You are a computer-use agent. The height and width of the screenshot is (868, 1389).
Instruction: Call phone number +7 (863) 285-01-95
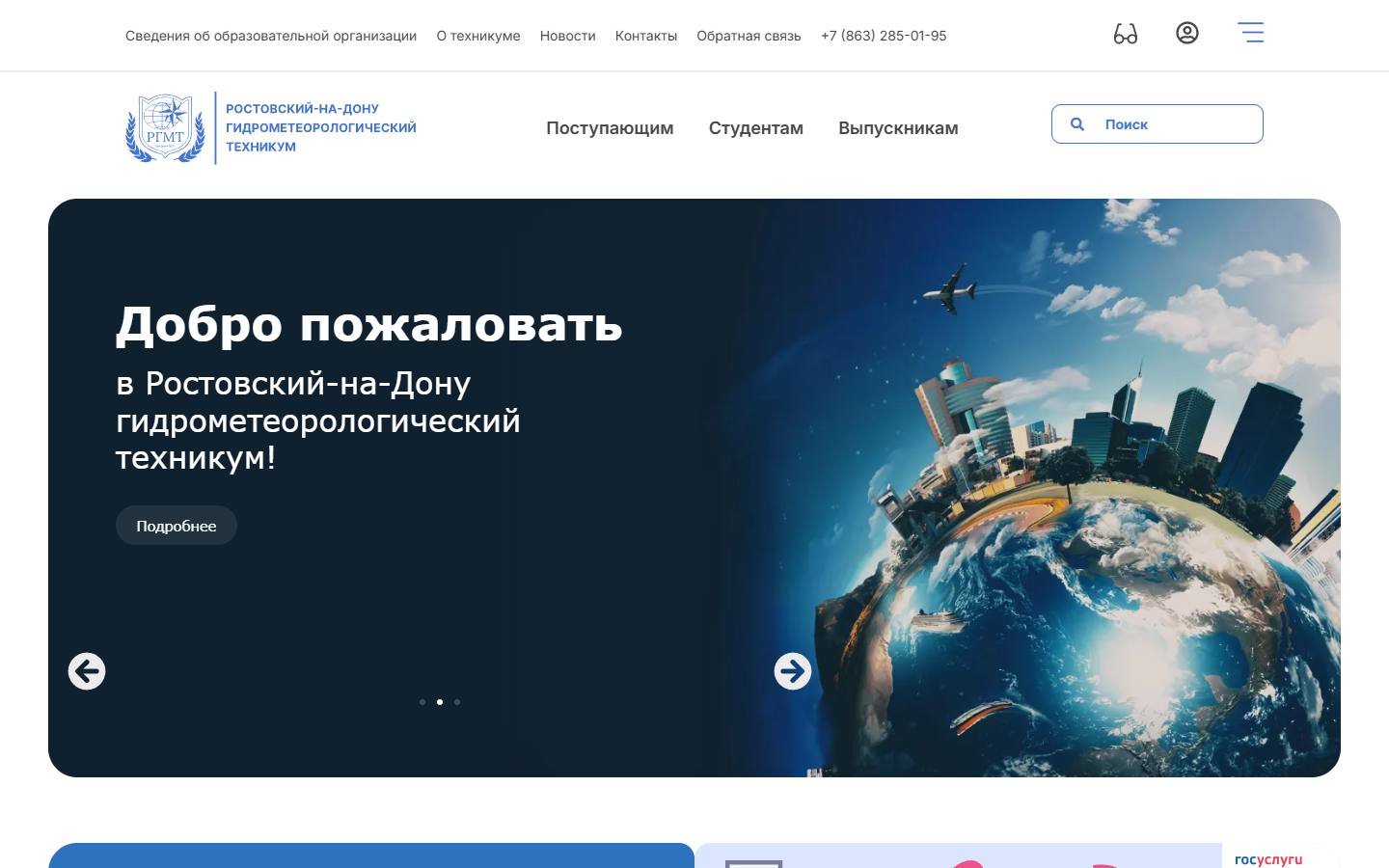(884, 36)
